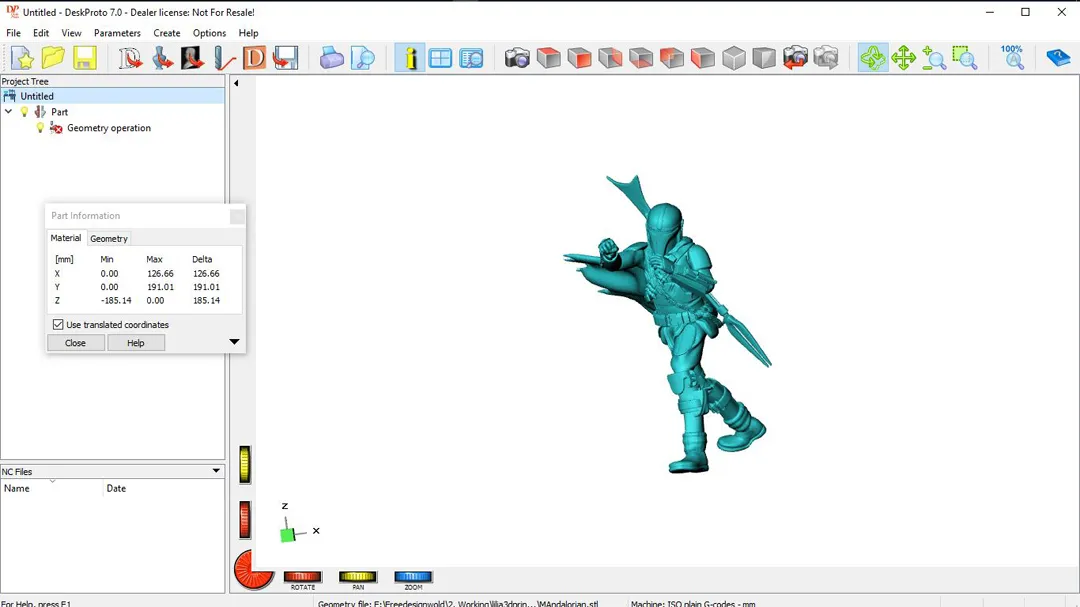
Task: Open help with the blue book icon
Action: [x=1057, y=58]
